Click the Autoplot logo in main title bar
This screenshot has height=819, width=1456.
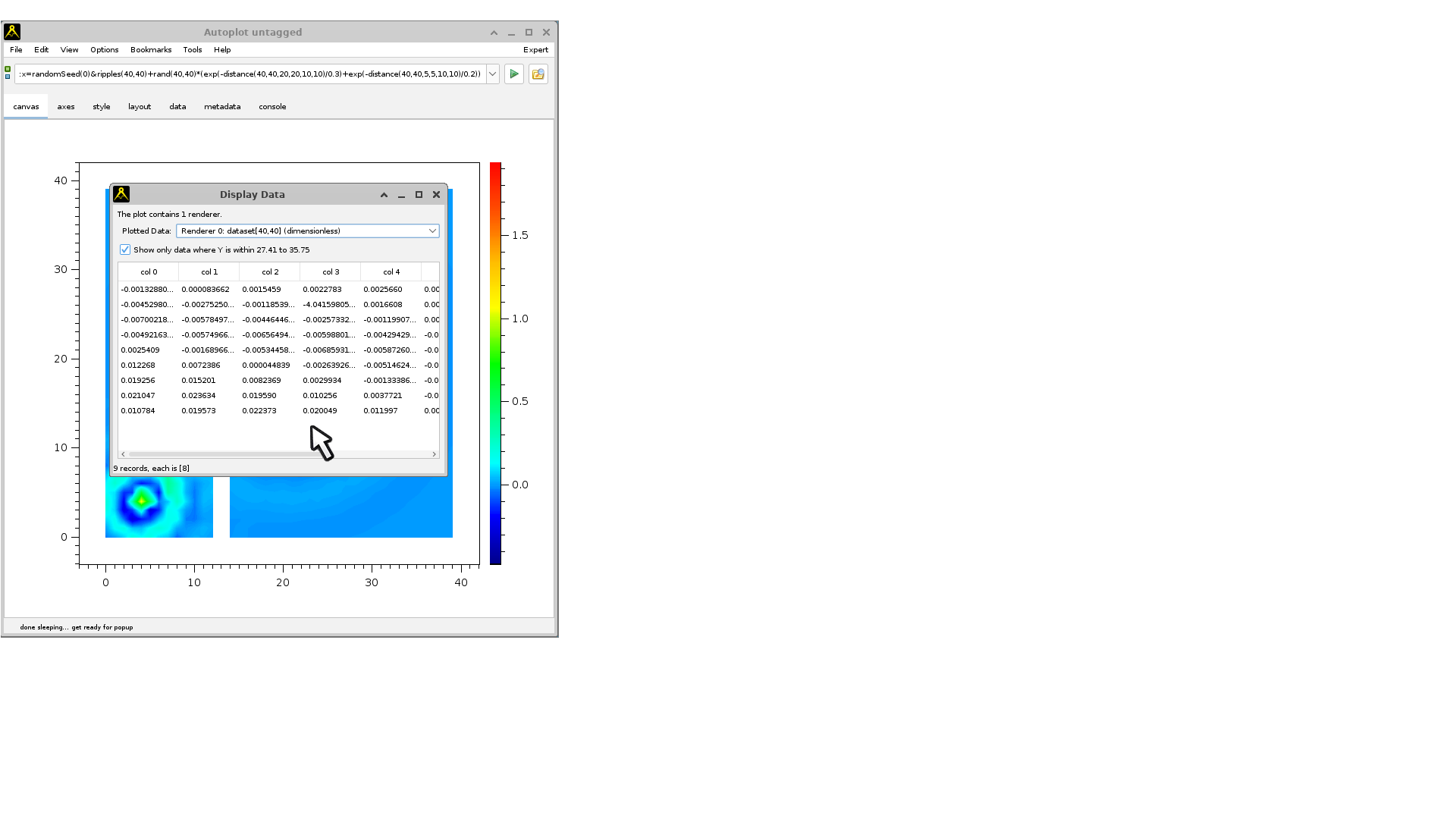pos(12,32)
